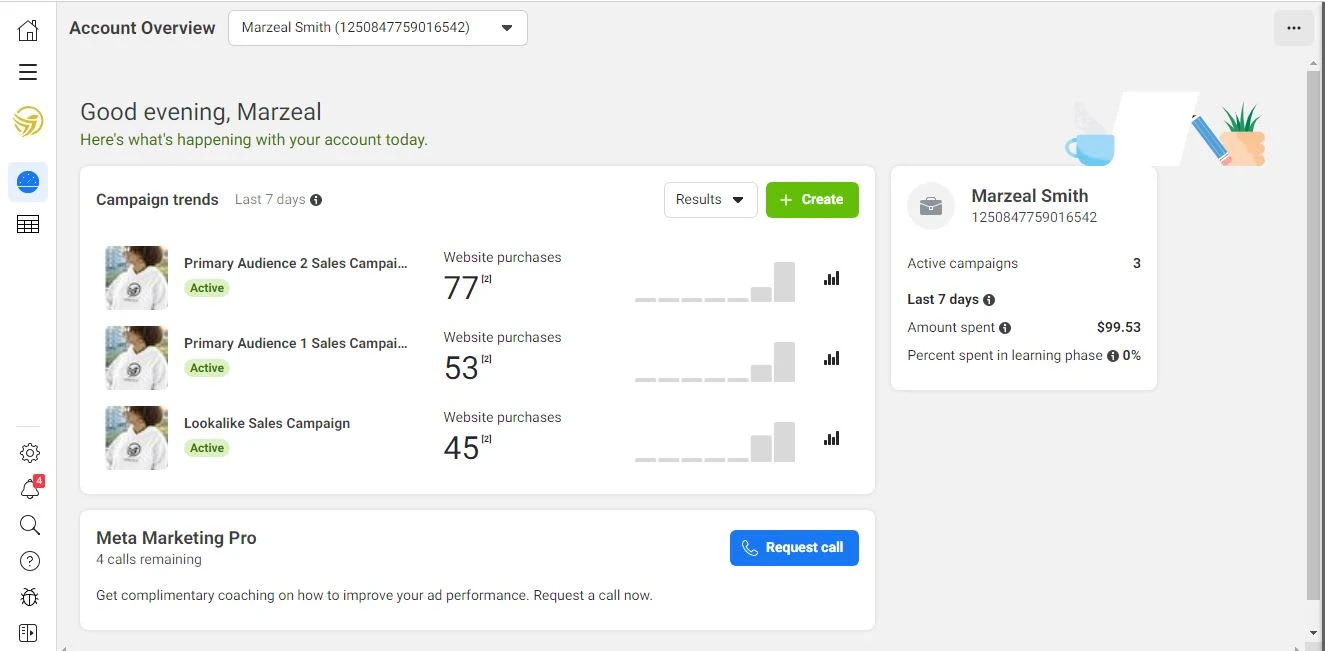Click the info icon next to Last 7 days in Campaign trends
Screen dimensions: 1325x651
(x=316, y=200)
